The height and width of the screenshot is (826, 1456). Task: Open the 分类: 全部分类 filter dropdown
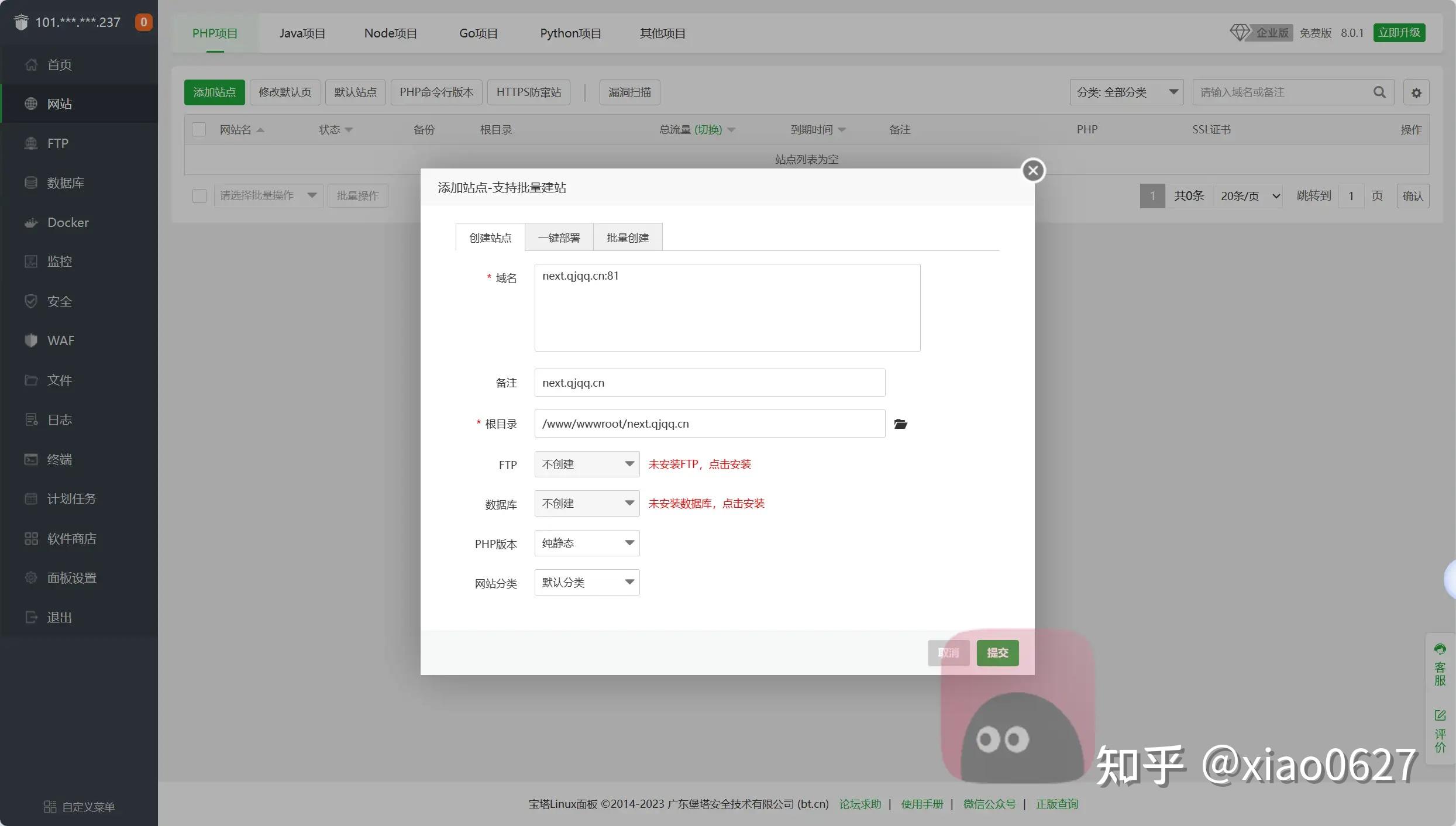click(x=1126, y=92)
